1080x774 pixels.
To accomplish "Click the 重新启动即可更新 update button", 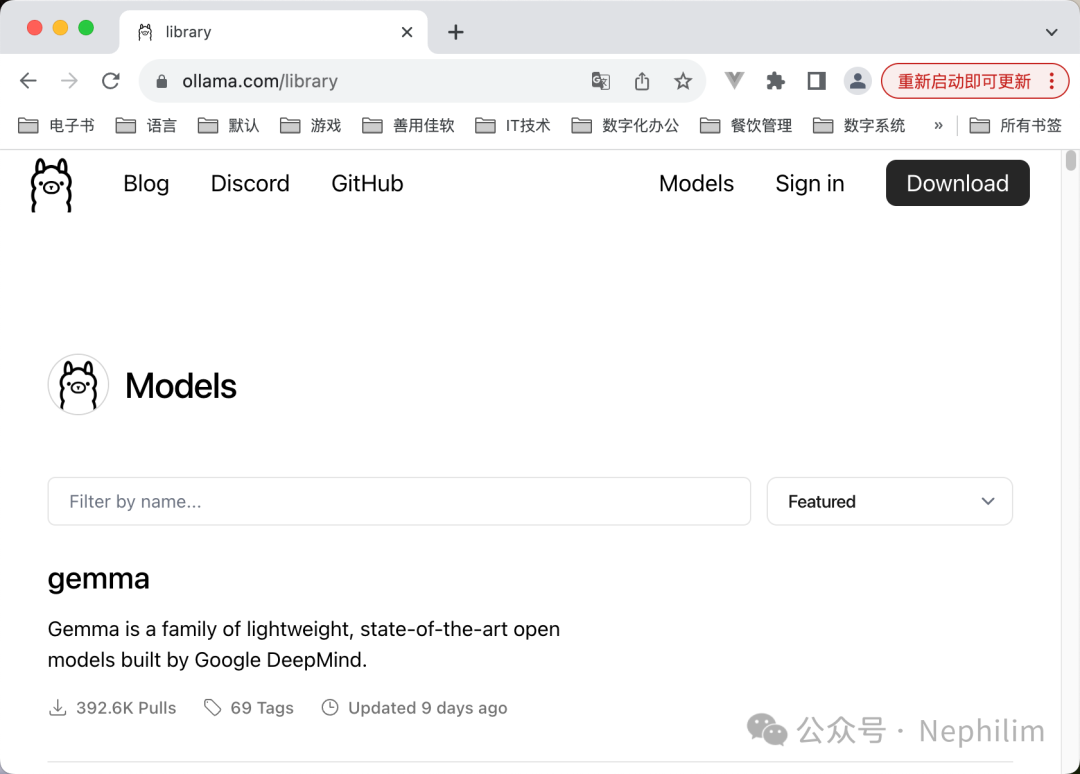I will (x=964, y=81).
